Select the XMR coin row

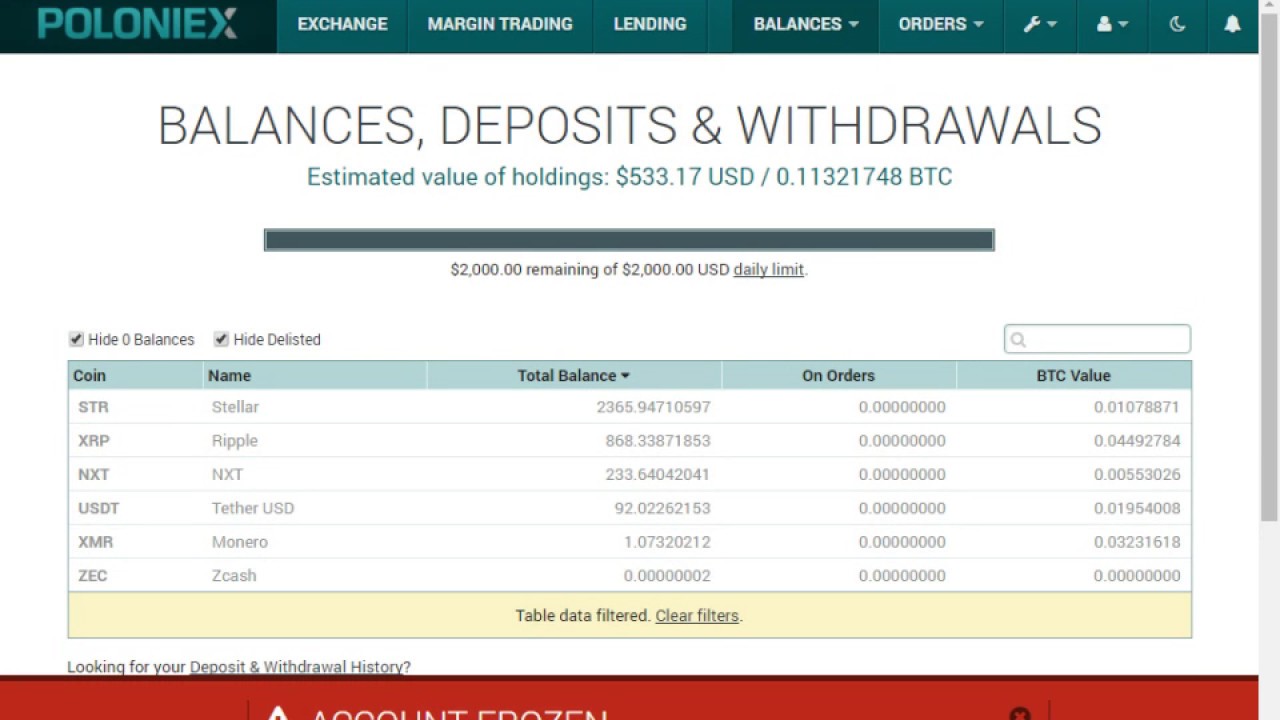[x=629, y=541]
